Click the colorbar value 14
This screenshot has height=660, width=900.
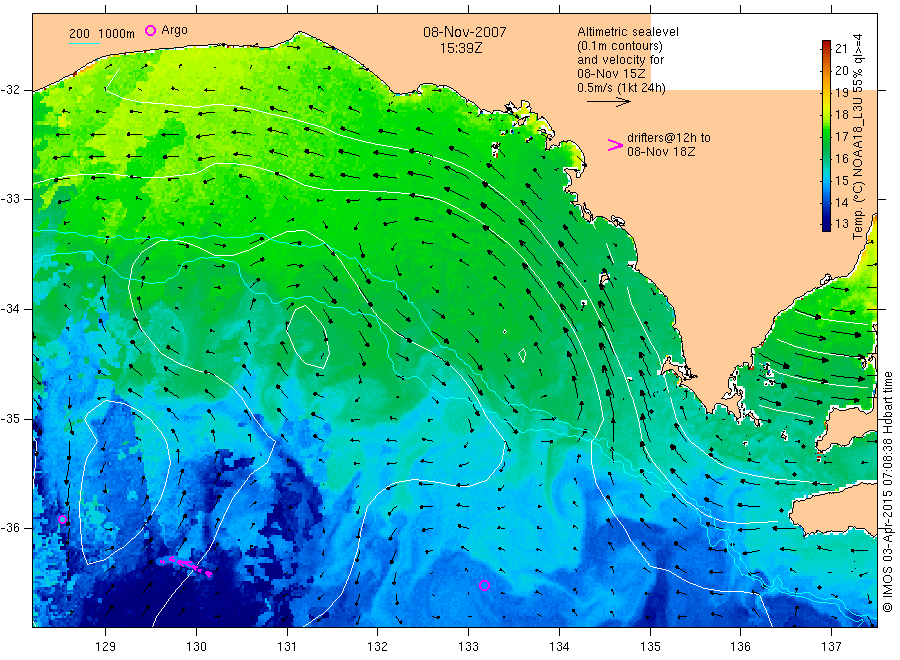point(841,202)
